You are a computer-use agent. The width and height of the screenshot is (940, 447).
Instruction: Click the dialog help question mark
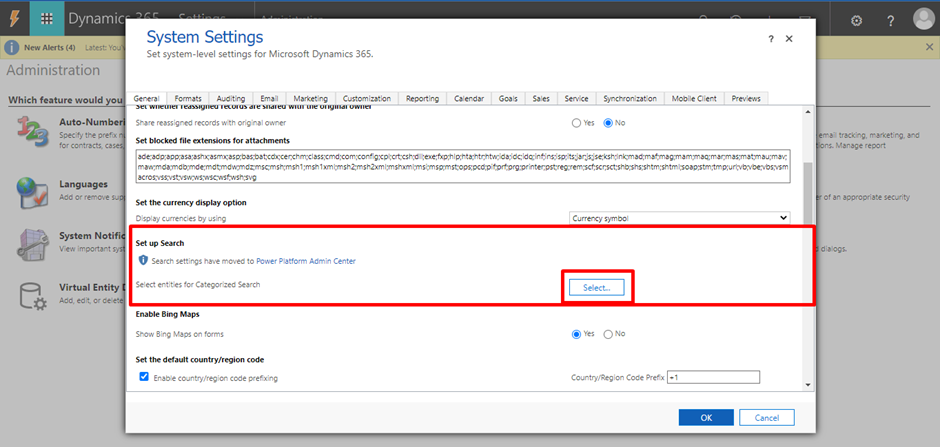tap(771, 39)
